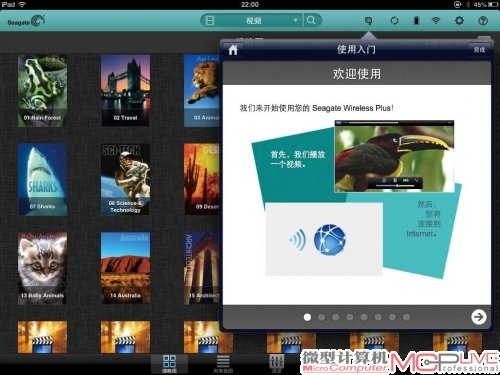Tap the 22:00 status bar clock
This screenshot has width=500, height=375.
(x=250, y=5)
